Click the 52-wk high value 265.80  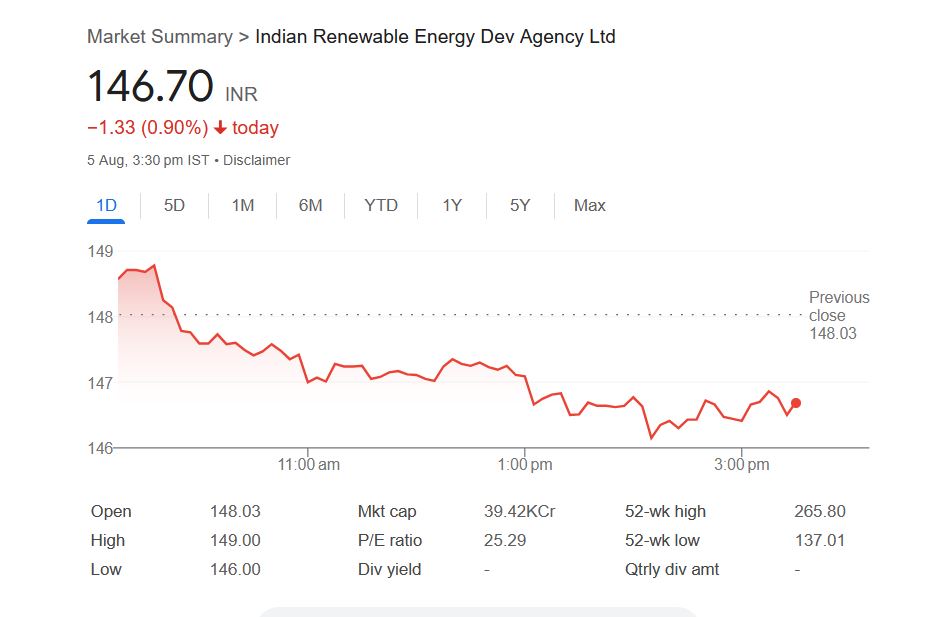click(x=819, y=511)
